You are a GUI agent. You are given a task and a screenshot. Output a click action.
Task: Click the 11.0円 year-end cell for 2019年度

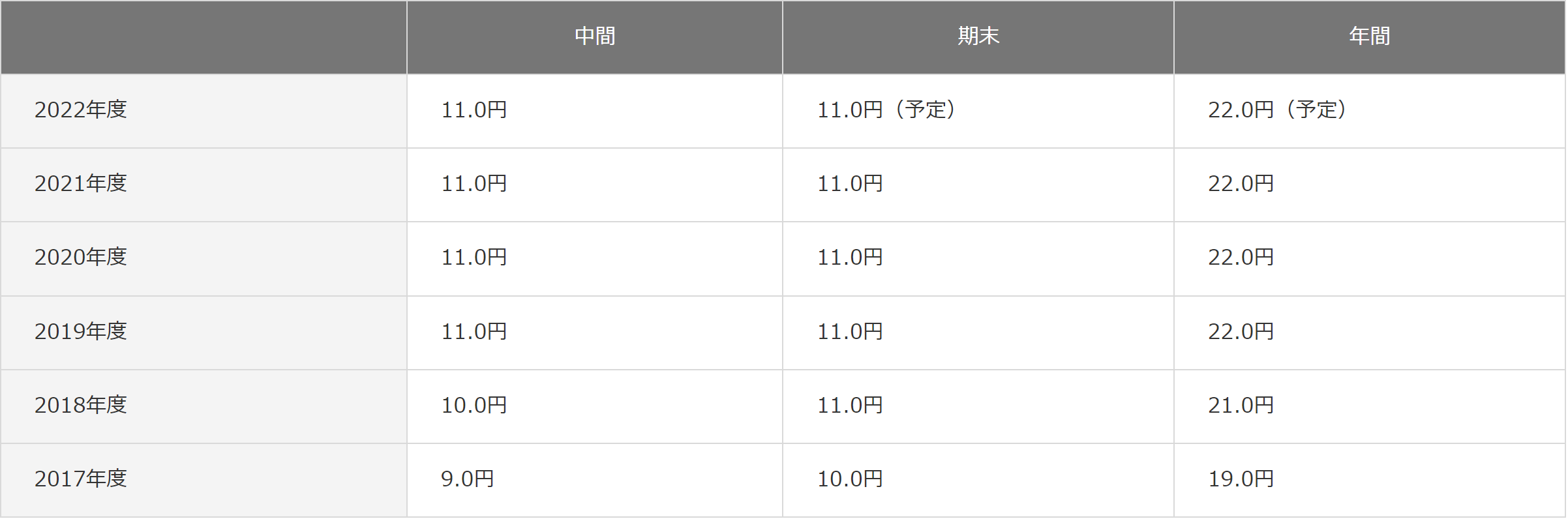pyautogui.click(x=978, y=333)
